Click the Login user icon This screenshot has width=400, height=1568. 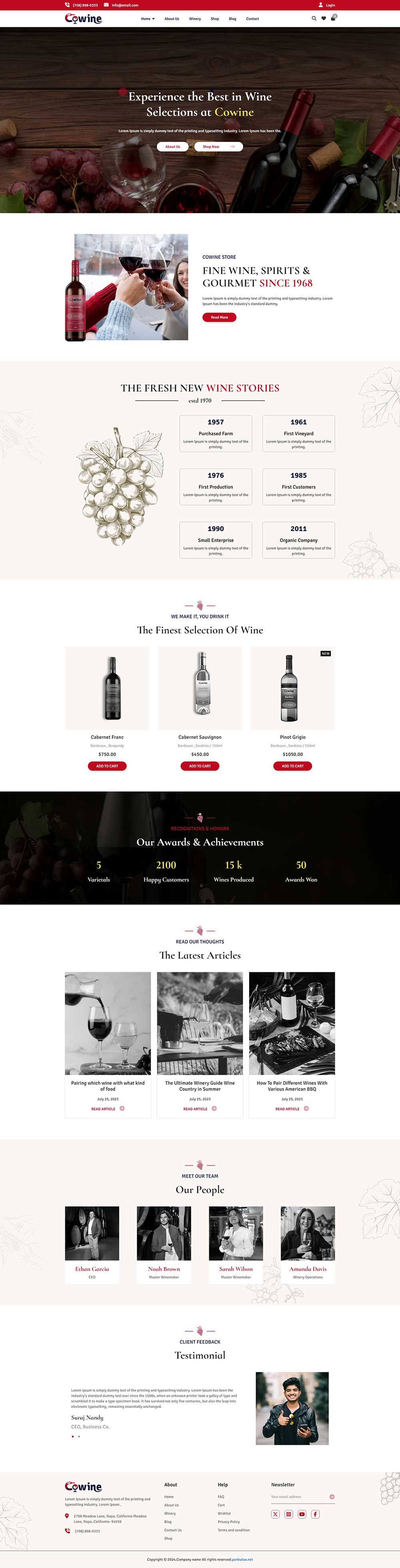pyautogui.click(x=321, y=5)
